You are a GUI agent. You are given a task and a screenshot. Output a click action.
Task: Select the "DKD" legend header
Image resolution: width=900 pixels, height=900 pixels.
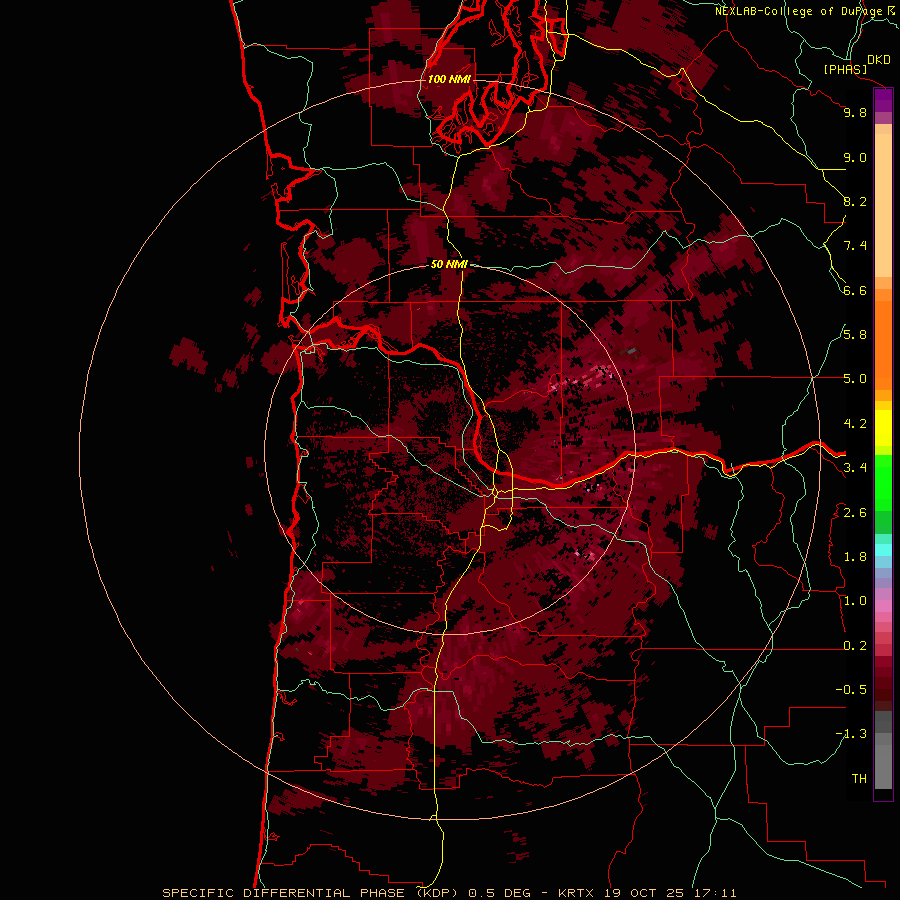click(x=879, y=60)
